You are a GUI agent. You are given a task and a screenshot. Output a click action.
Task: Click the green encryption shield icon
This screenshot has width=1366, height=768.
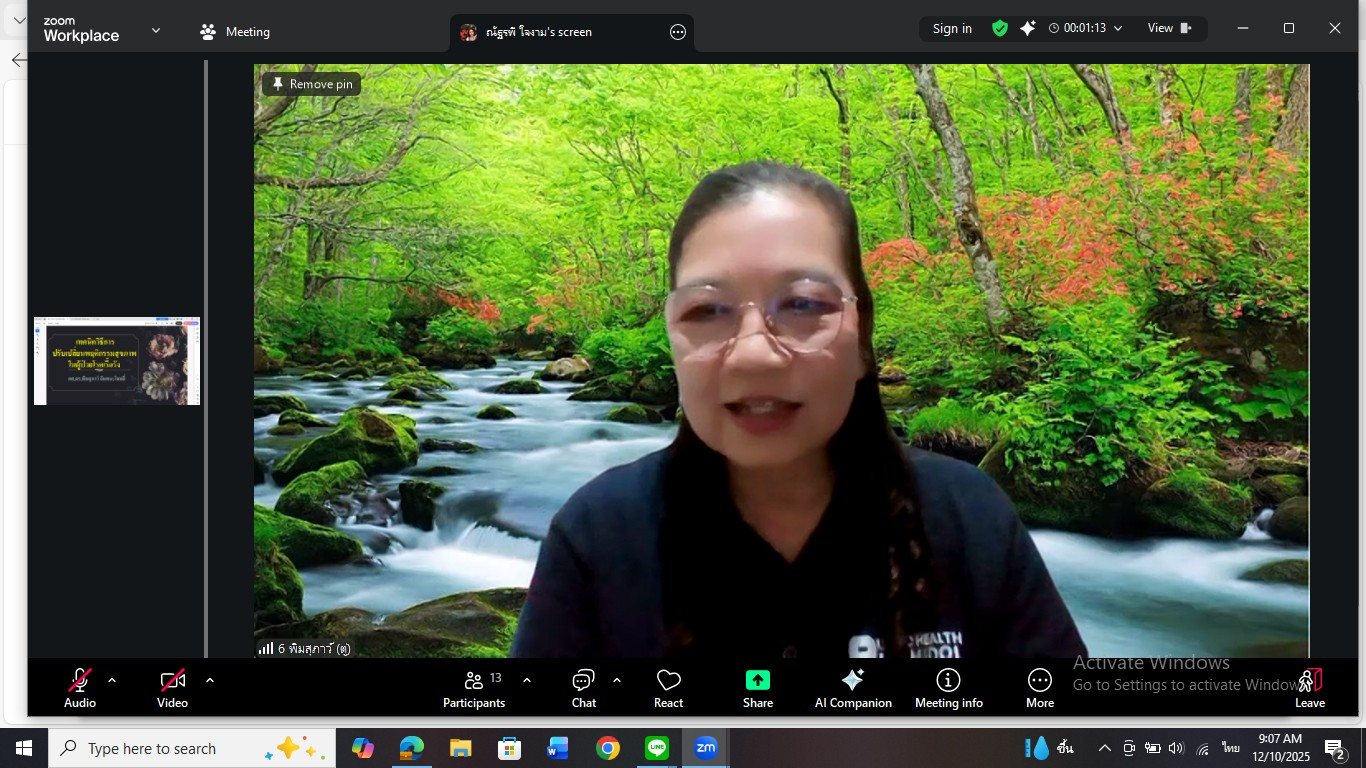(x=999, y=29)
